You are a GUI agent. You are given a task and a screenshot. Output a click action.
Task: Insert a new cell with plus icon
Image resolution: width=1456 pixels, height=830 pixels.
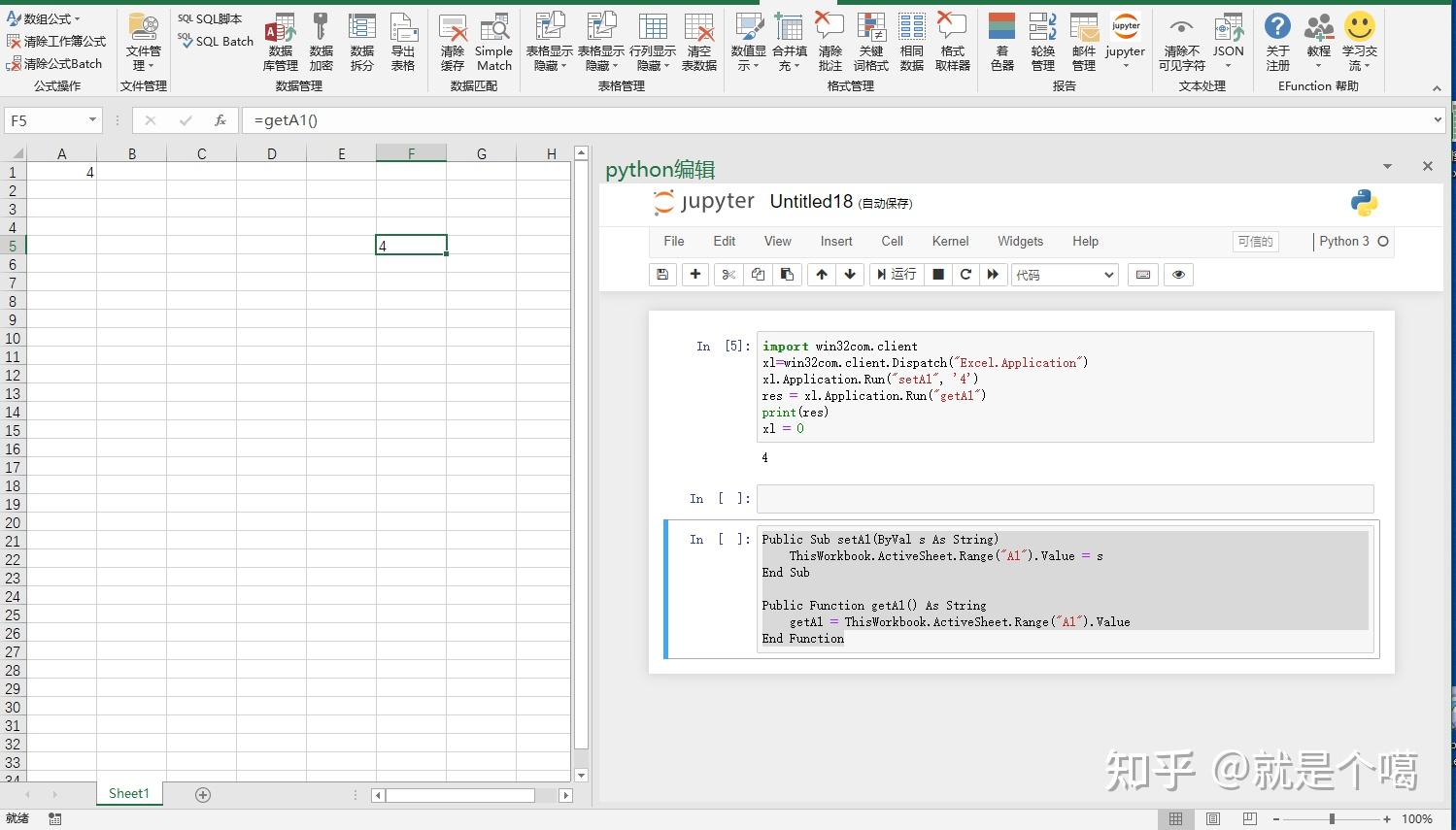tap(695, 275)
